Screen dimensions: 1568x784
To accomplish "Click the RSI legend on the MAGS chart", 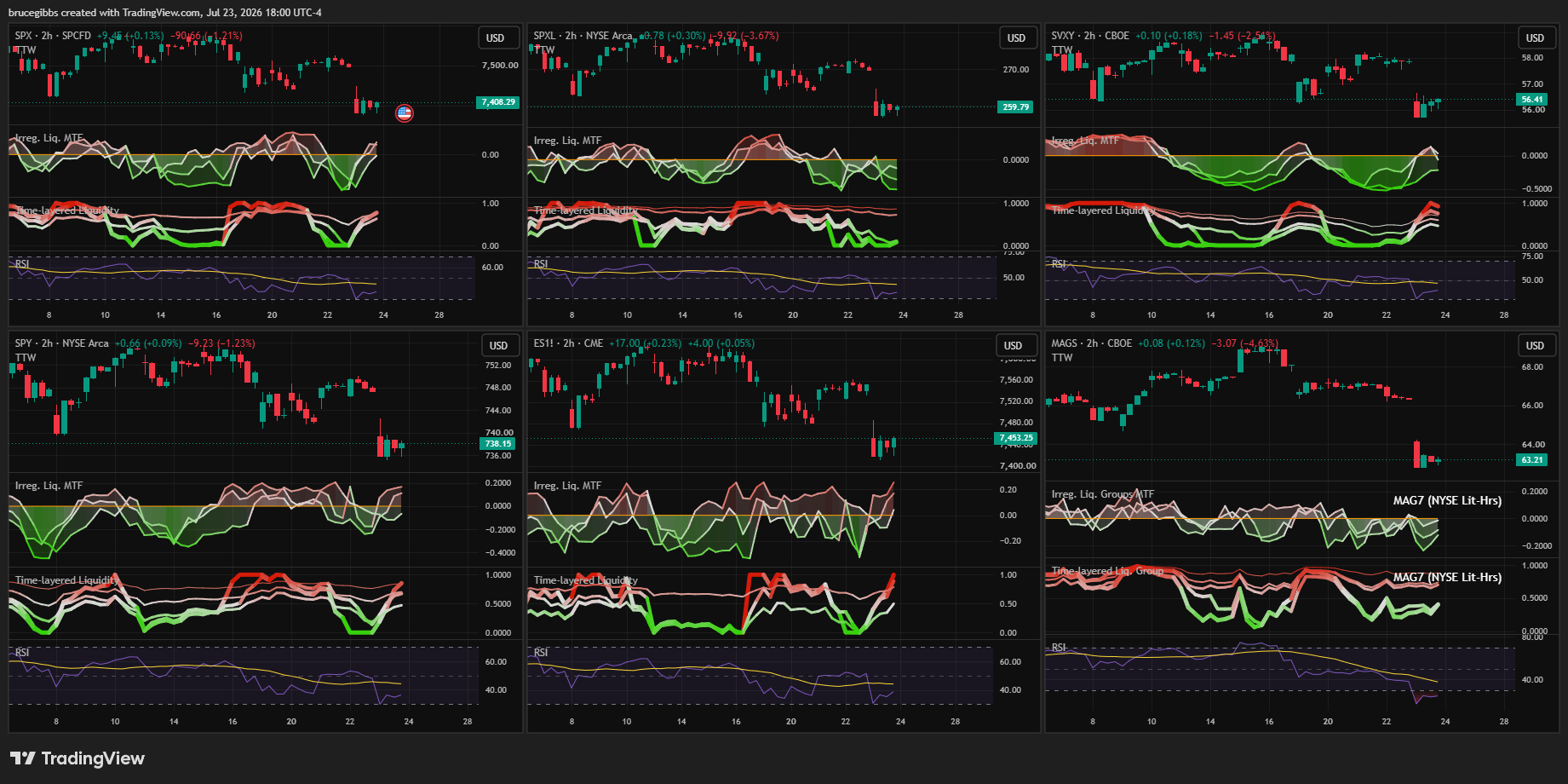I will tap(1059, 648).
